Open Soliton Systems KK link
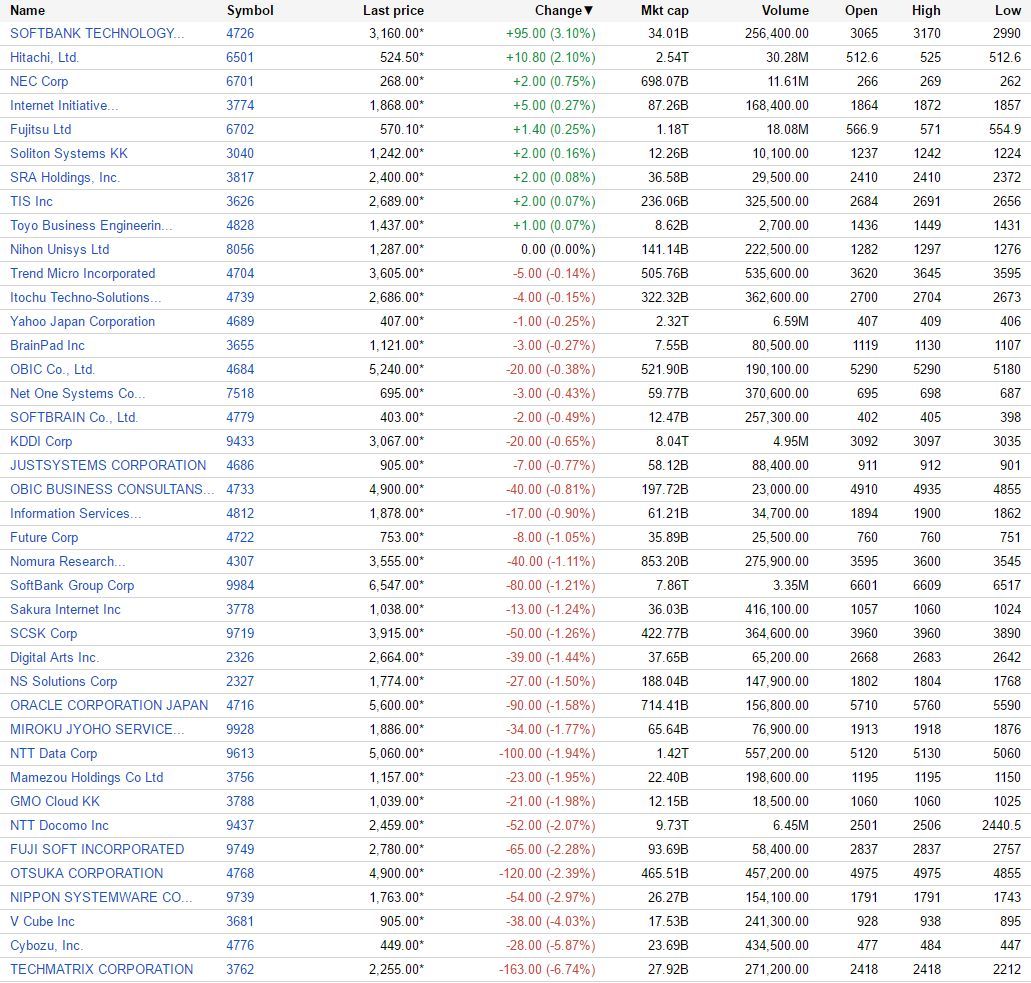This screenshot has height=983, width=1031. [69, 154]
